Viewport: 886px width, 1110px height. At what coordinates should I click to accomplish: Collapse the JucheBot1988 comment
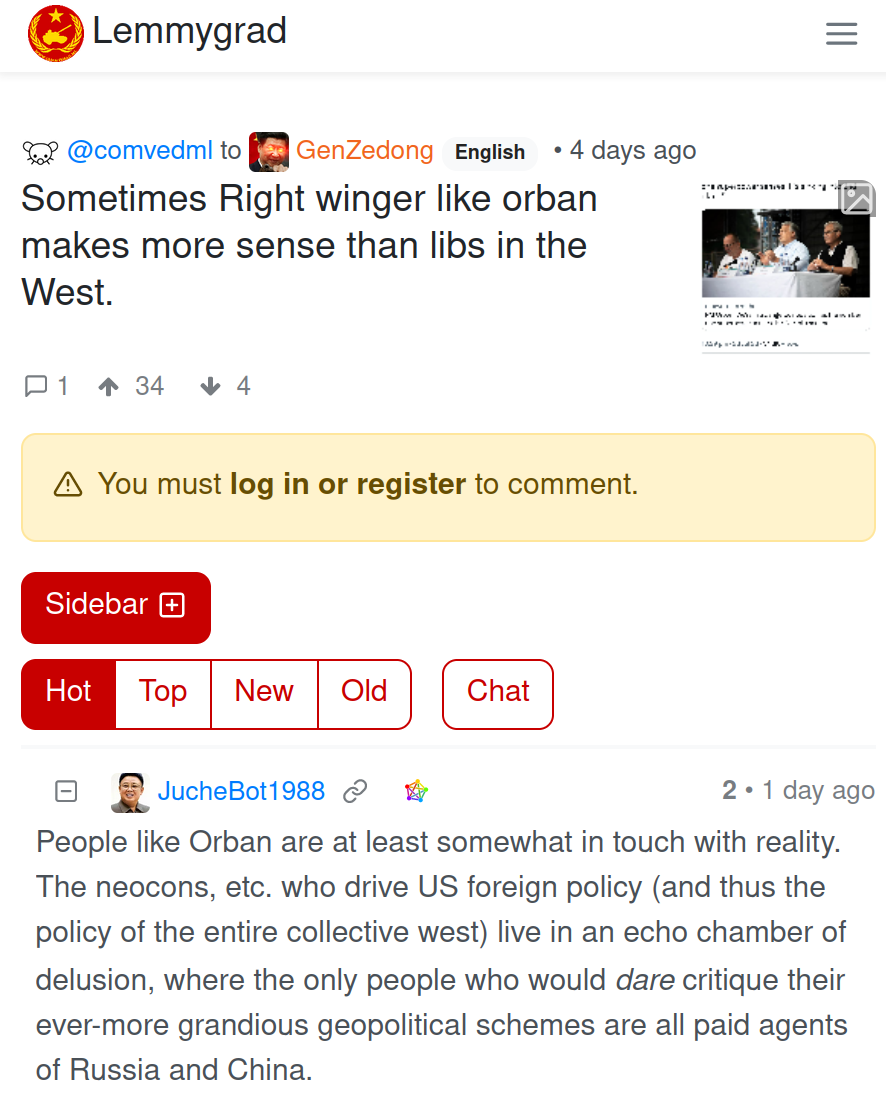click(66, 791)
